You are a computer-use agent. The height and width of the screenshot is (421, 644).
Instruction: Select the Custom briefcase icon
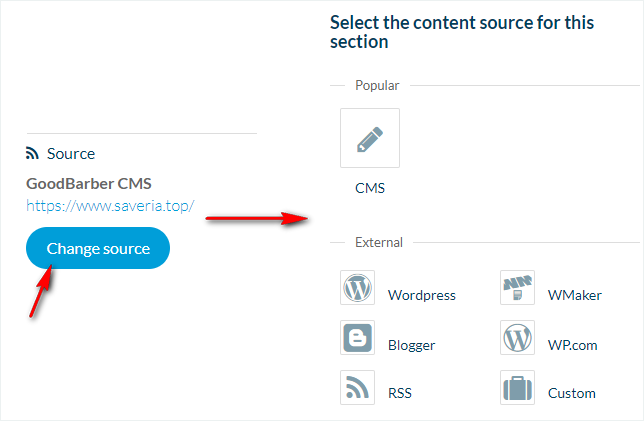point(517,387)
